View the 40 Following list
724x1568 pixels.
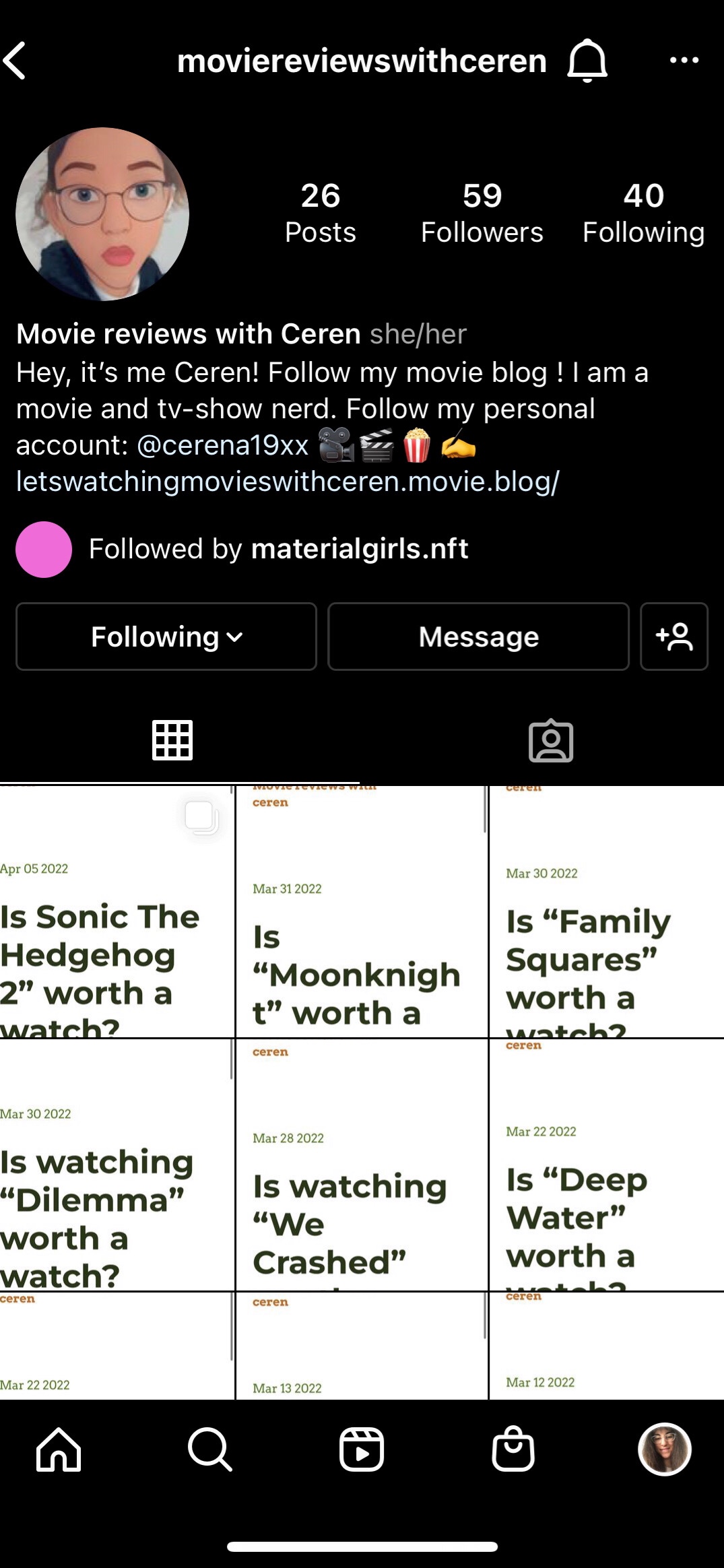[x=643, y=213]
